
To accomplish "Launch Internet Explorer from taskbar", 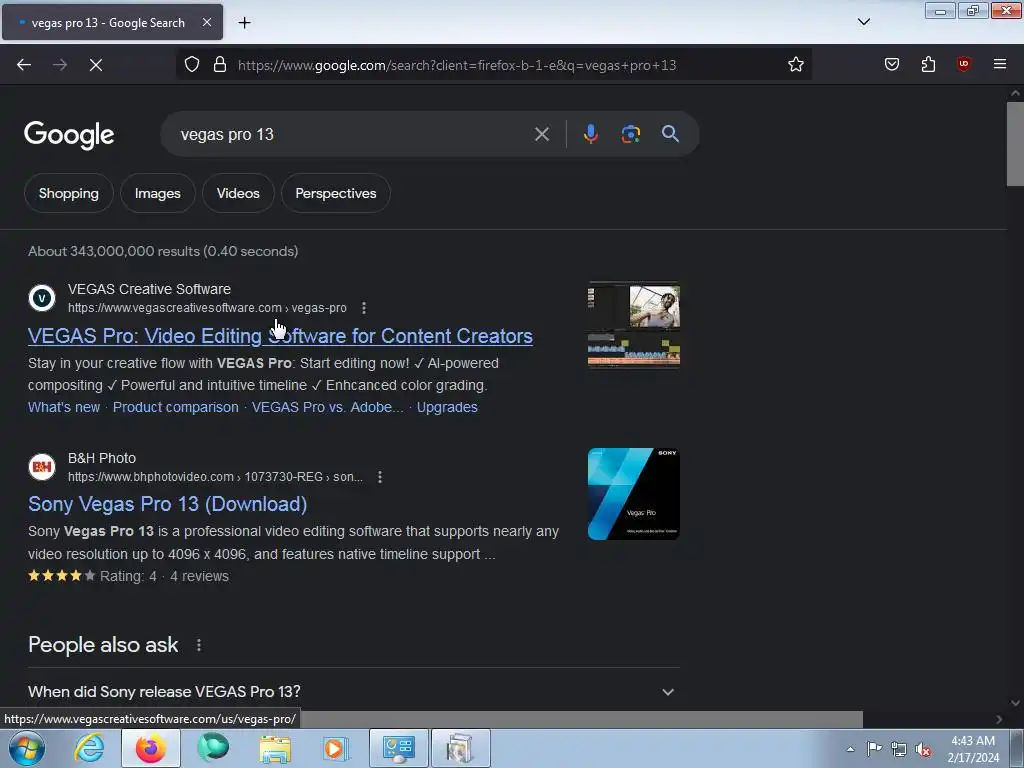I will tap(89, 748).
